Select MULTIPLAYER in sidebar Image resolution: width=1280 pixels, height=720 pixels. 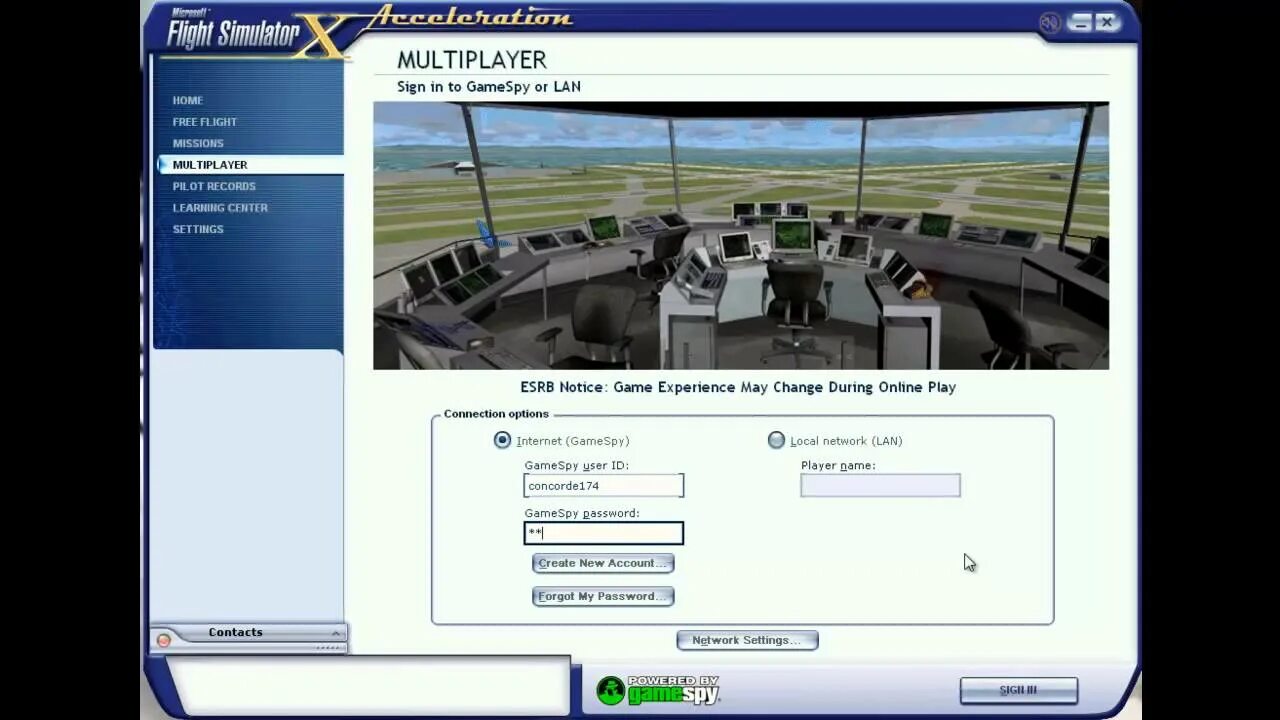(250, 165)
